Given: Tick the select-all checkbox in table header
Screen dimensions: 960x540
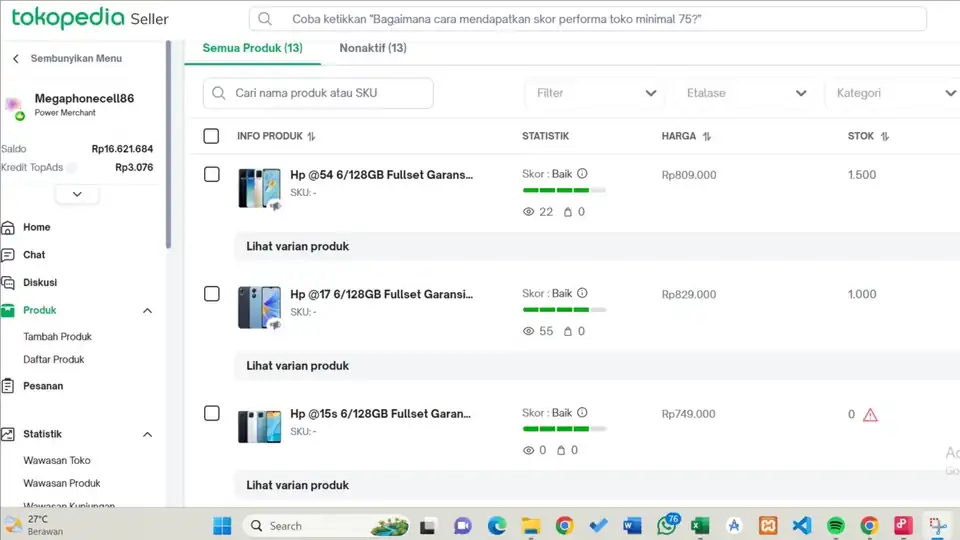Looking at the screenshot, I should coord(211,136).
